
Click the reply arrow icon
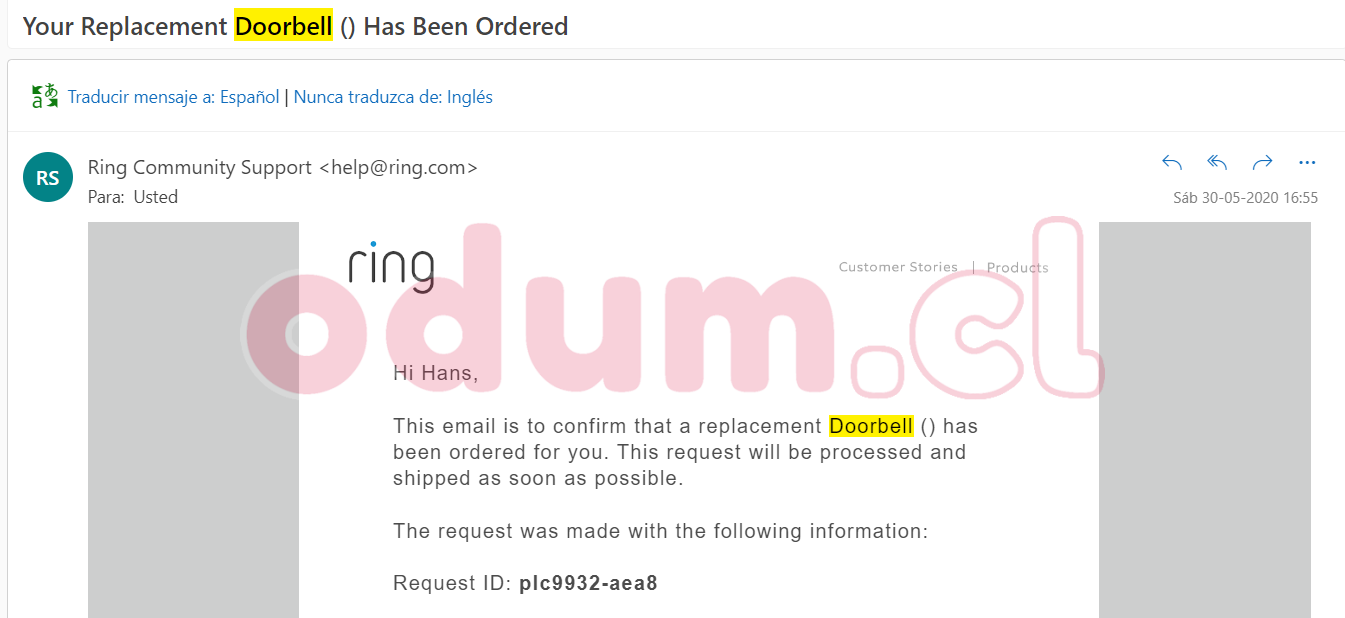[x=1172, y=163]
